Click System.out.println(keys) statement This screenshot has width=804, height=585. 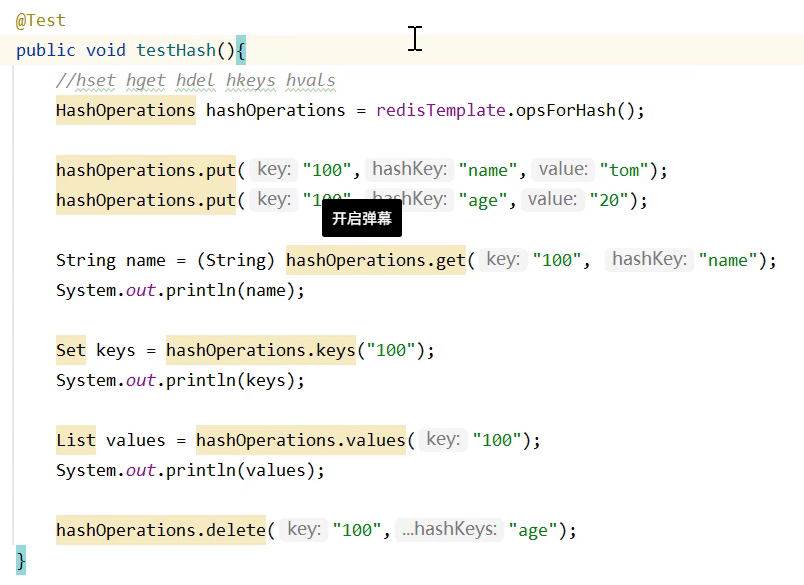coord(180,380)
